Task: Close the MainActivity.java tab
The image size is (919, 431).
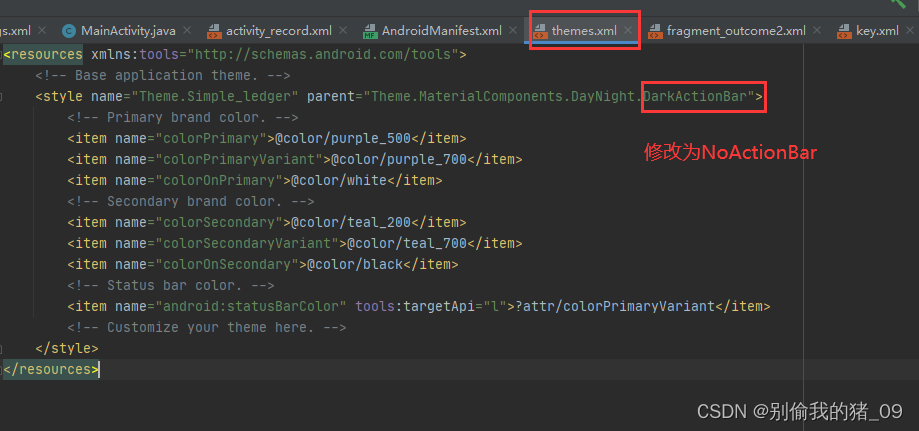Action: coord(186,30)
